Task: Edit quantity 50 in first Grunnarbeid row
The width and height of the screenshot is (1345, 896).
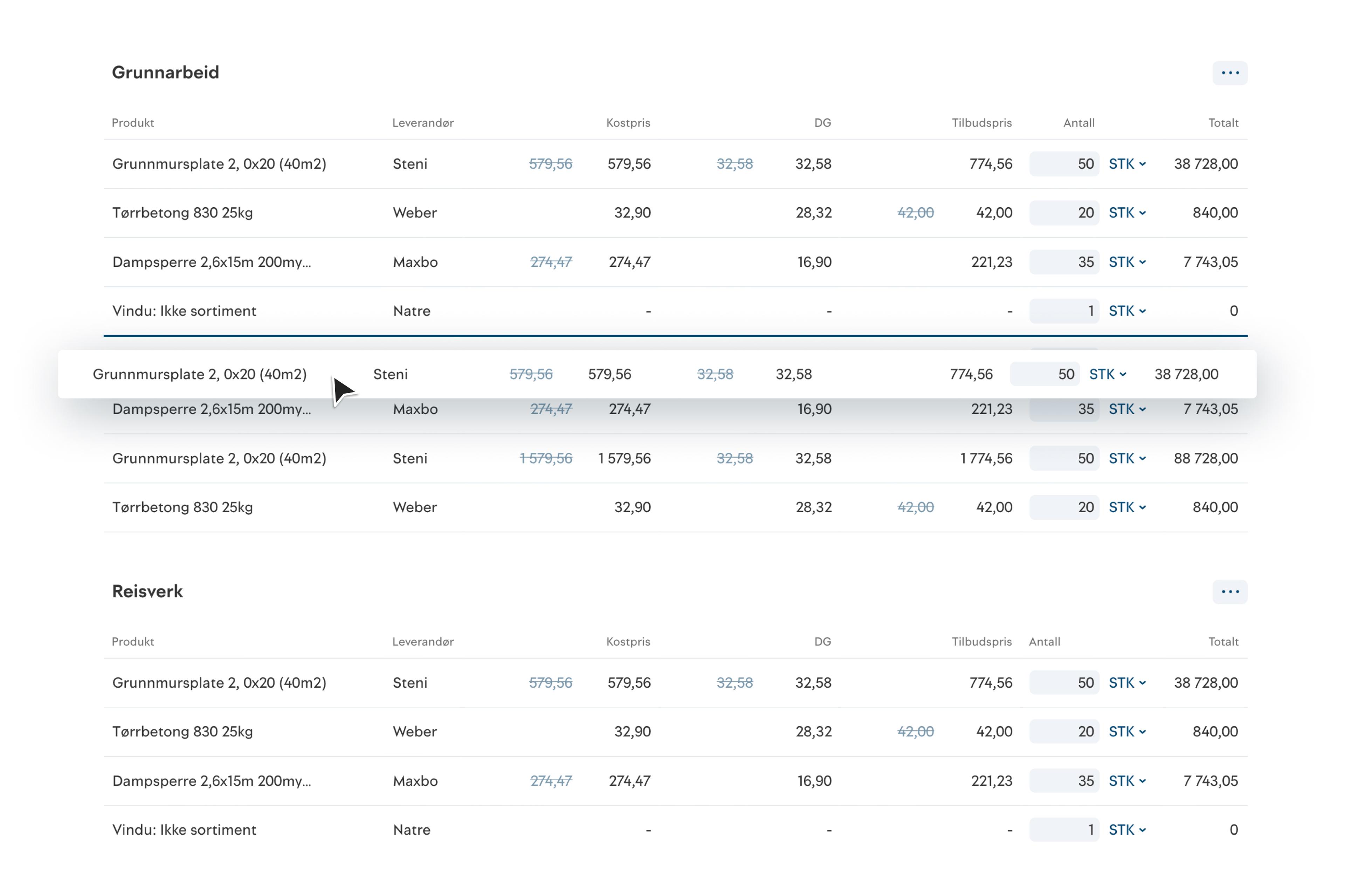Action: [x=1064, y=164]
